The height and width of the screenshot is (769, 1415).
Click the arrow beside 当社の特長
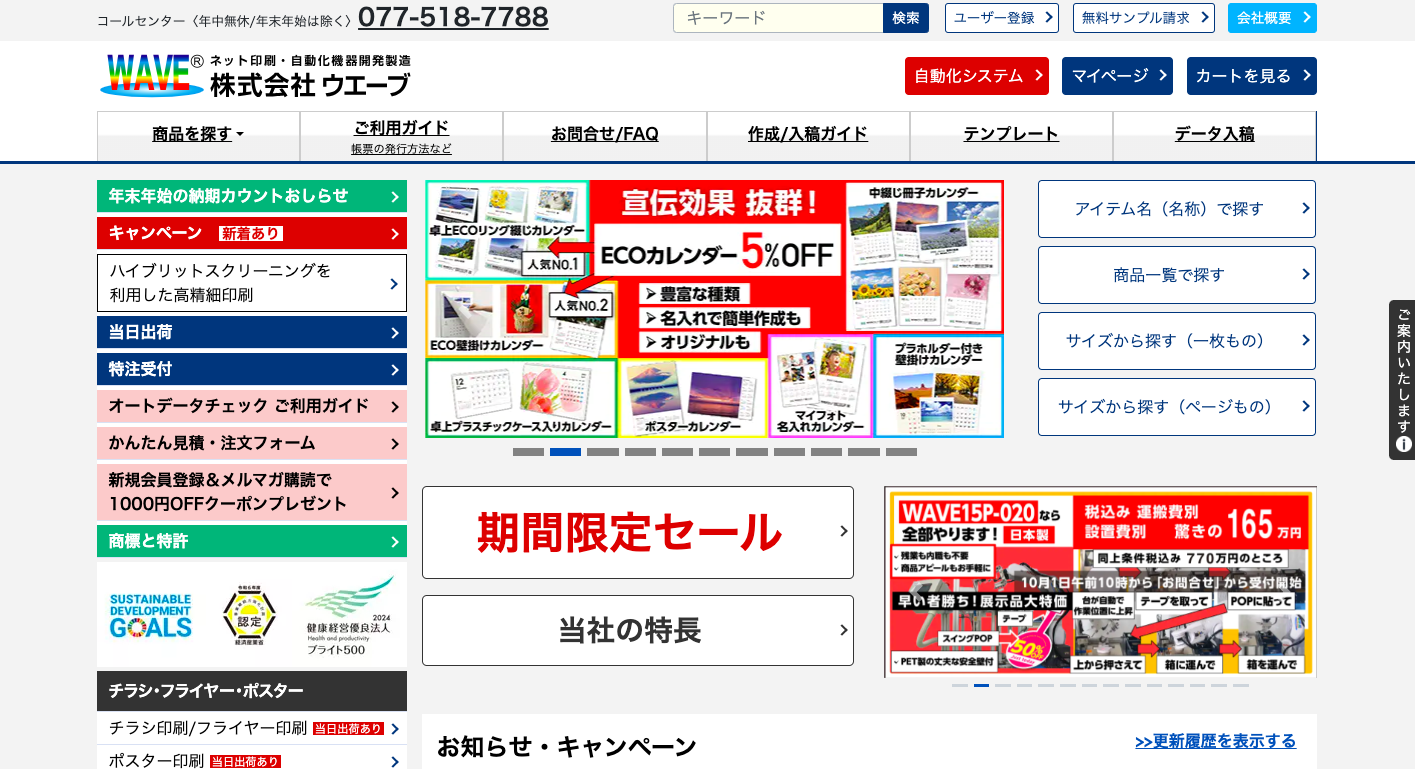tap(843, 630)
